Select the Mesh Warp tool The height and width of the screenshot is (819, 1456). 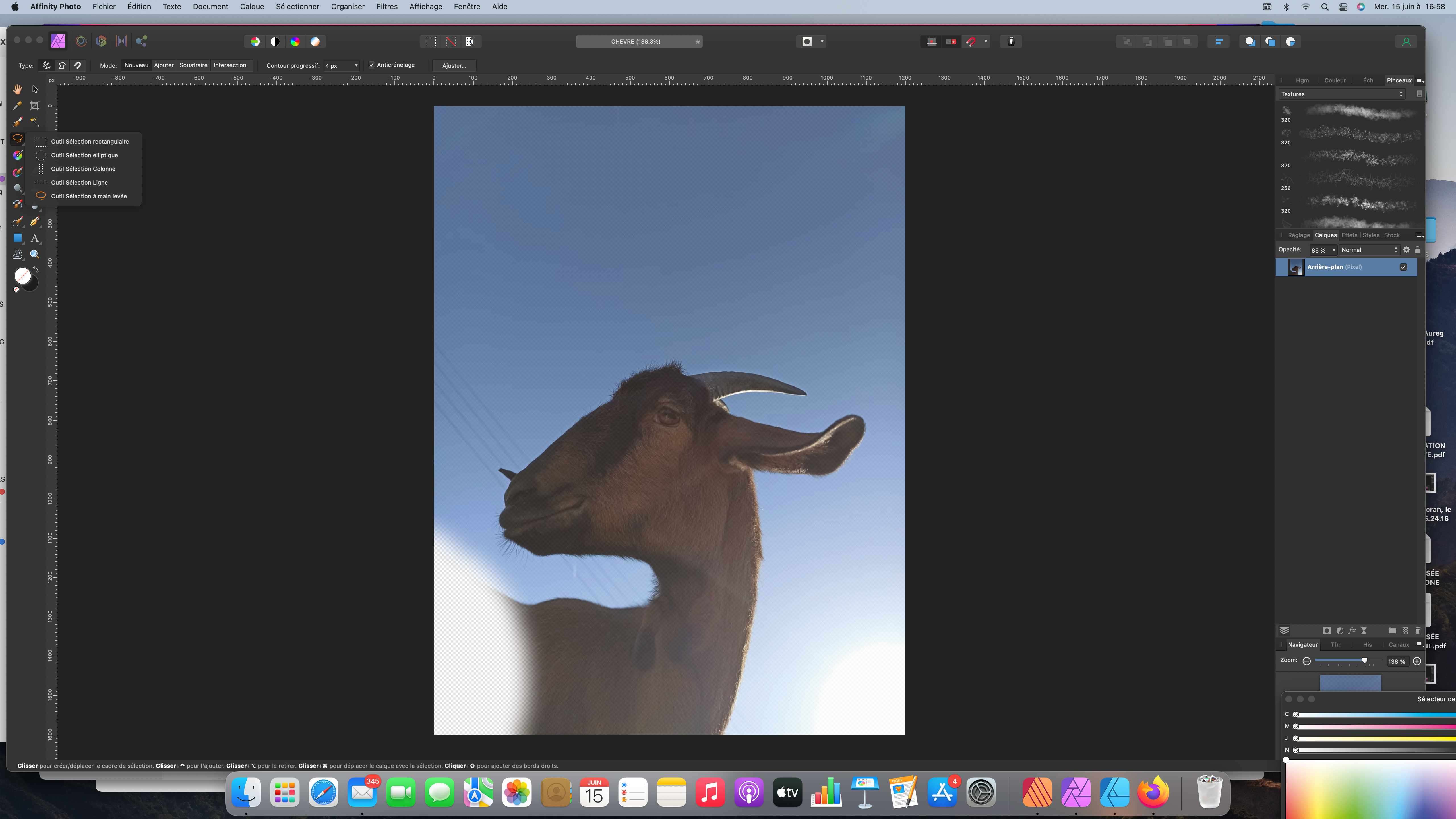pos(18,254)
